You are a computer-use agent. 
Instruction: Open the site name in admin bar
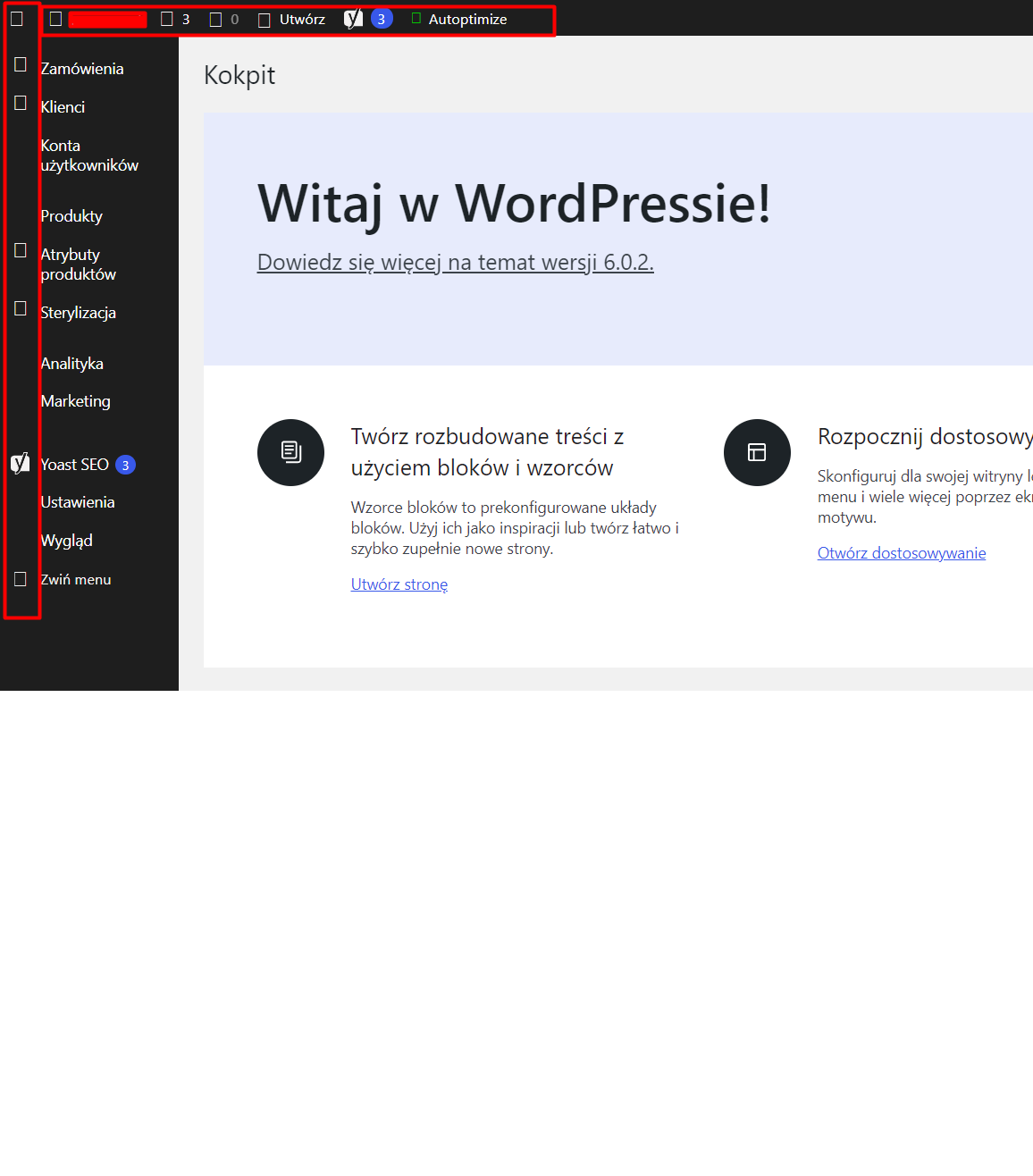point(98,19)
